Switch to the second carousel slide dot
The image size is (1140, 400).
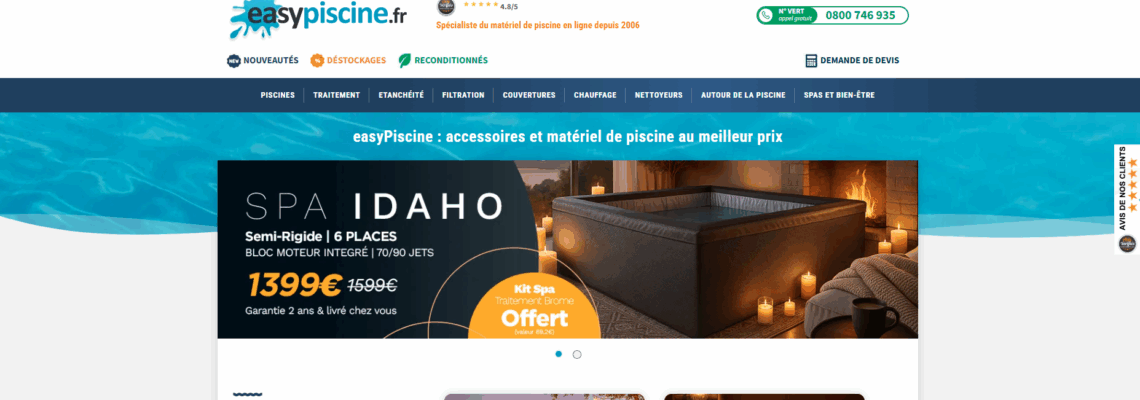pos(577,355)
